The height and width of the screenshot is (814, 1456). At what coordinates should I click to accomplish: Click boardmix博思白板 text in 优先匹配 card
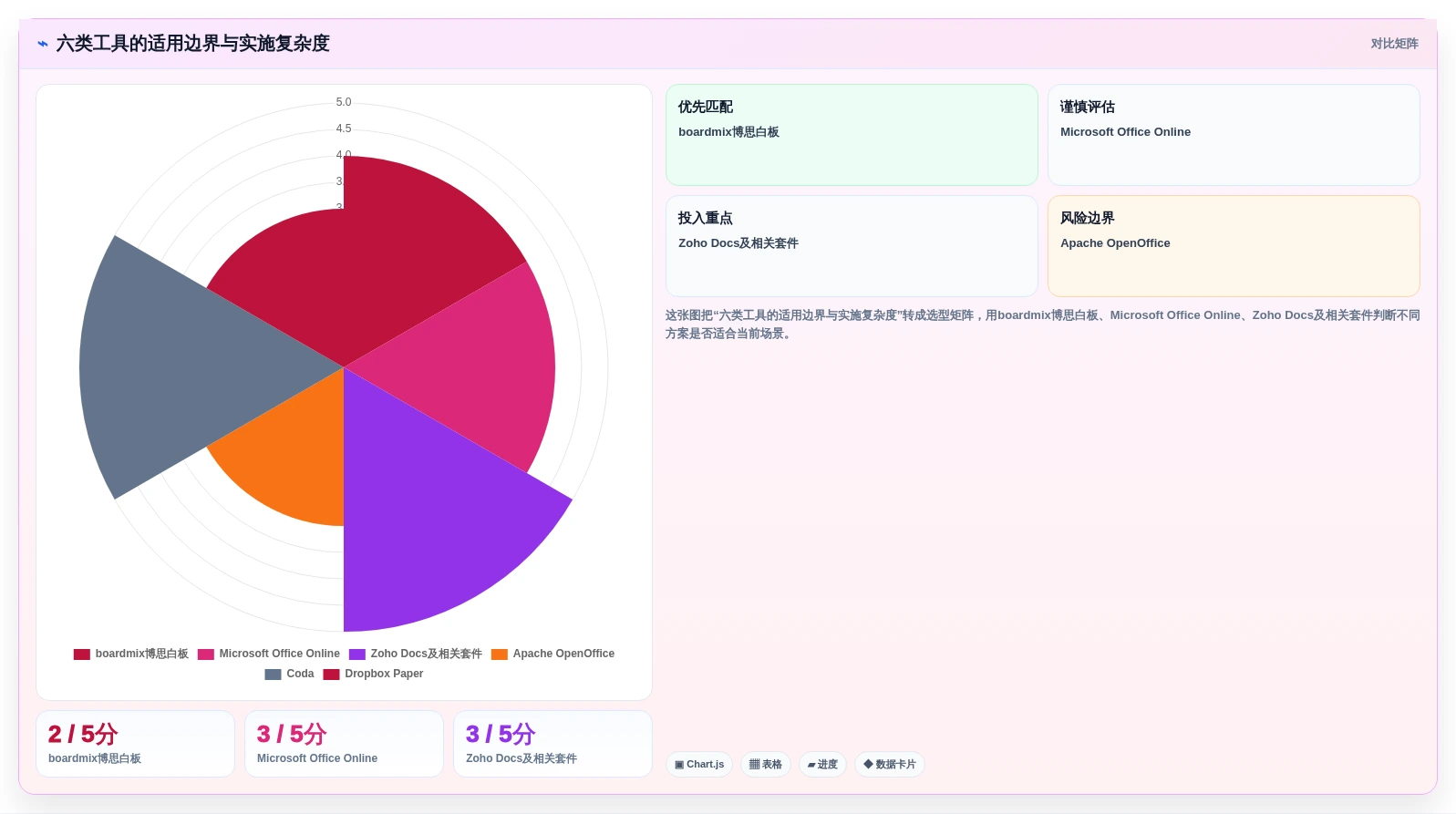point(728,132)
